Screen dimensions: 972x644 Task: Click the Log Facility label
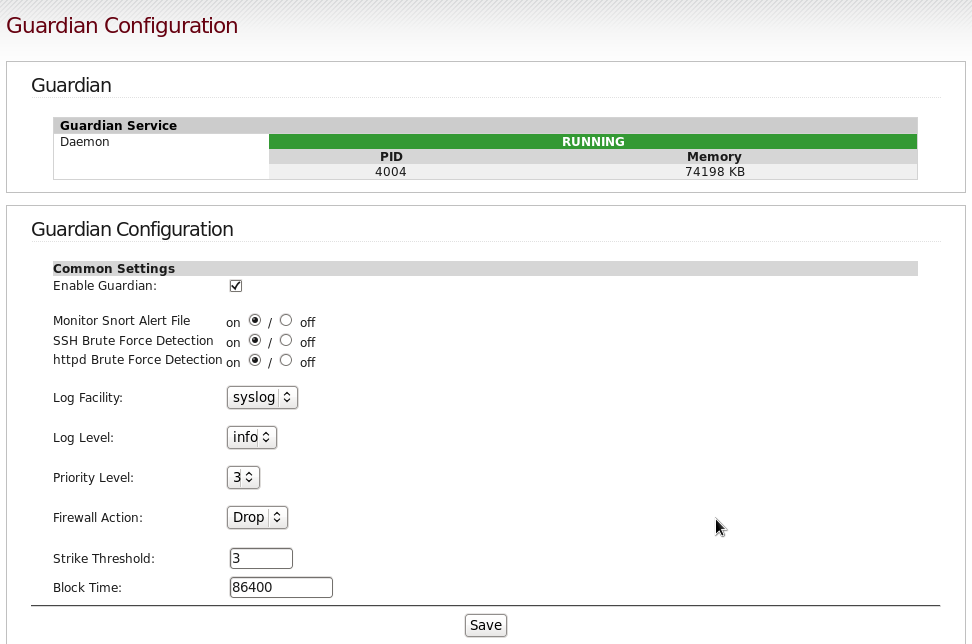87,398
